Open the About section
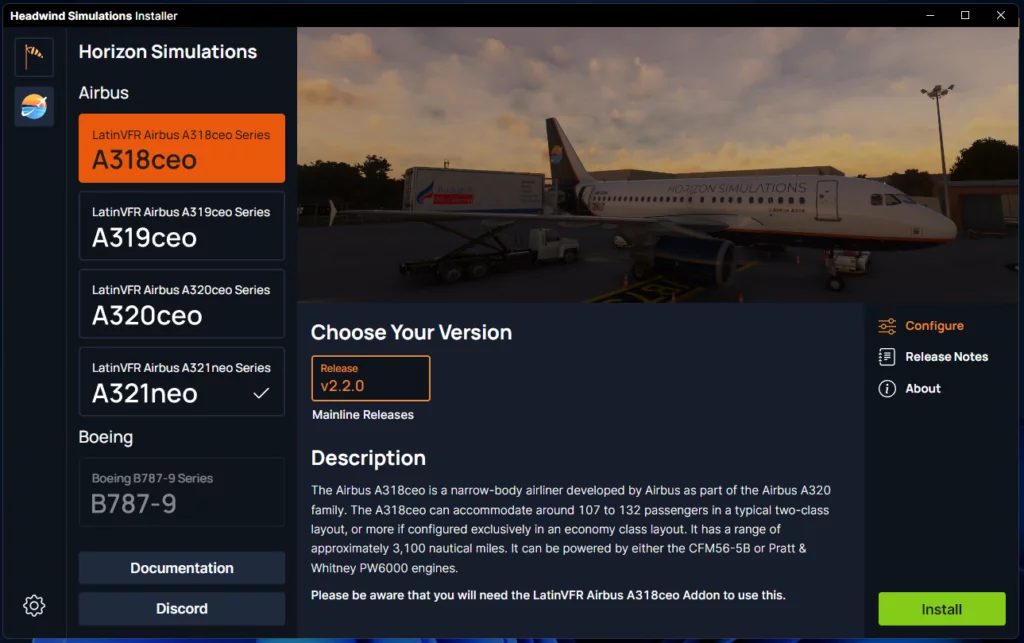Screen dimensions: 1024x643 [923, 389]
